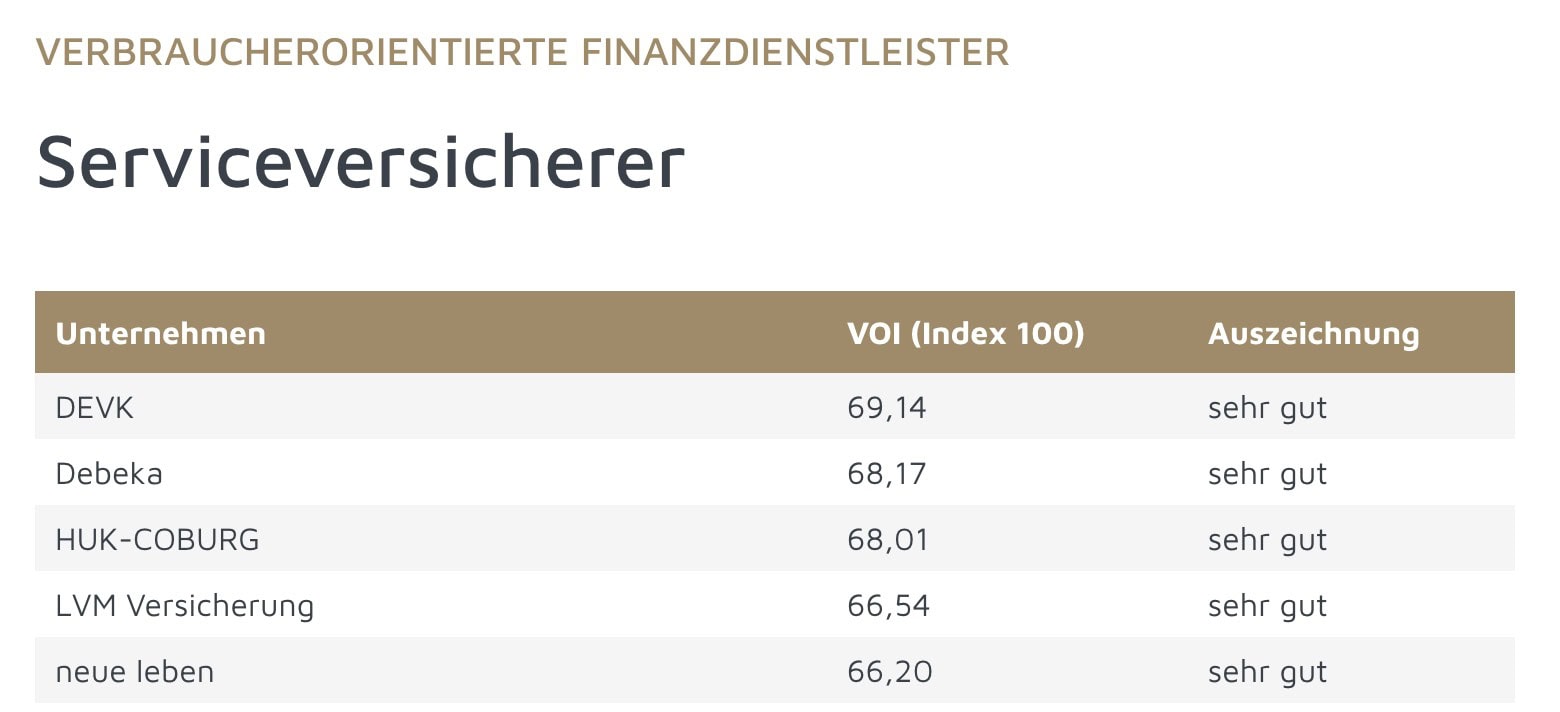The width and height of the screenshot is (1560, 712).
Task: Click the 'Unternehmen' column header
Action: click(161, 333)
